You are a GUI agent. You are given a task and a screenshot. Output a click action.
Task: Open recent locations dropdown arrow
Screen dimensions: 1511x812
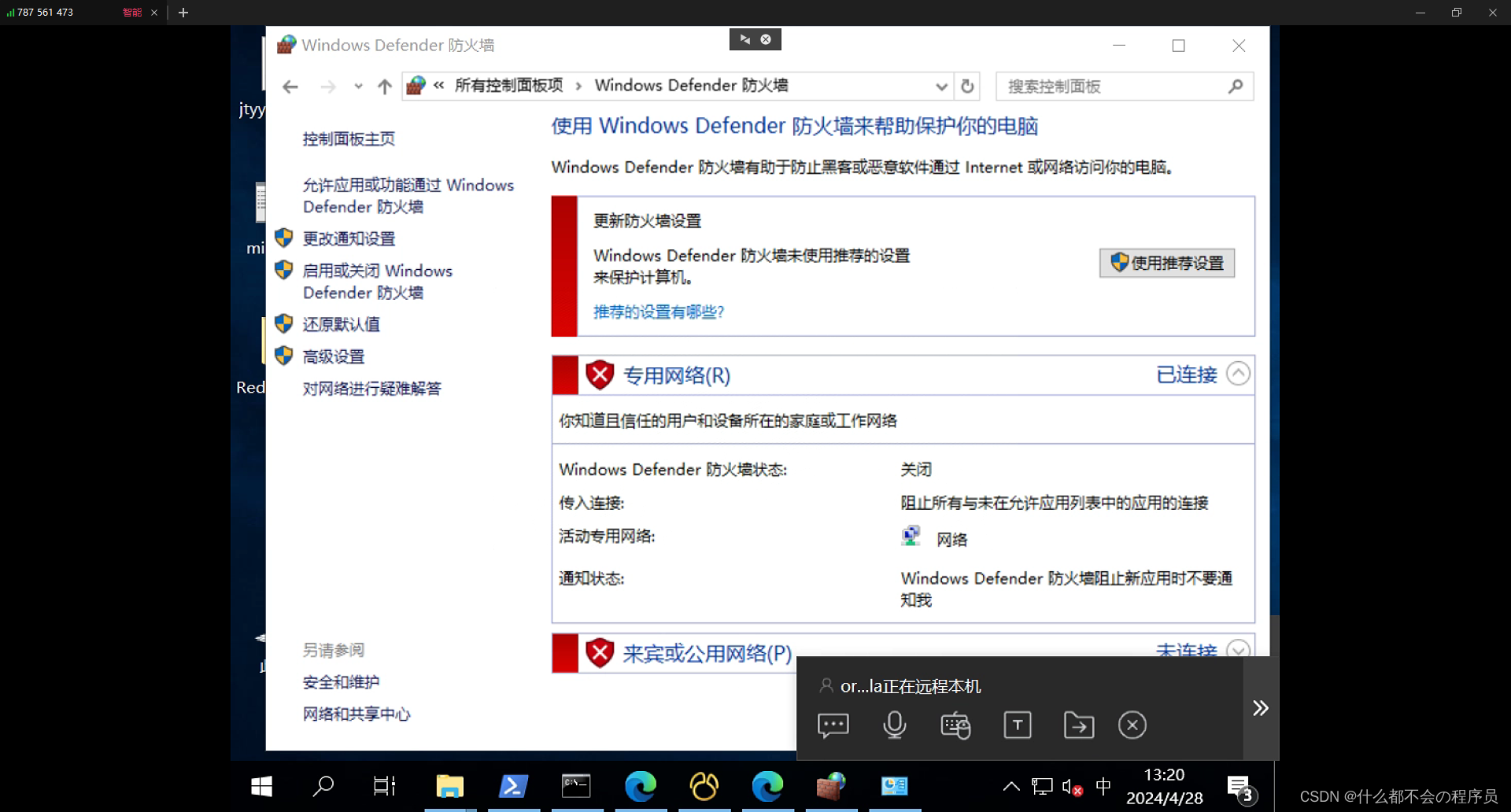358,87
